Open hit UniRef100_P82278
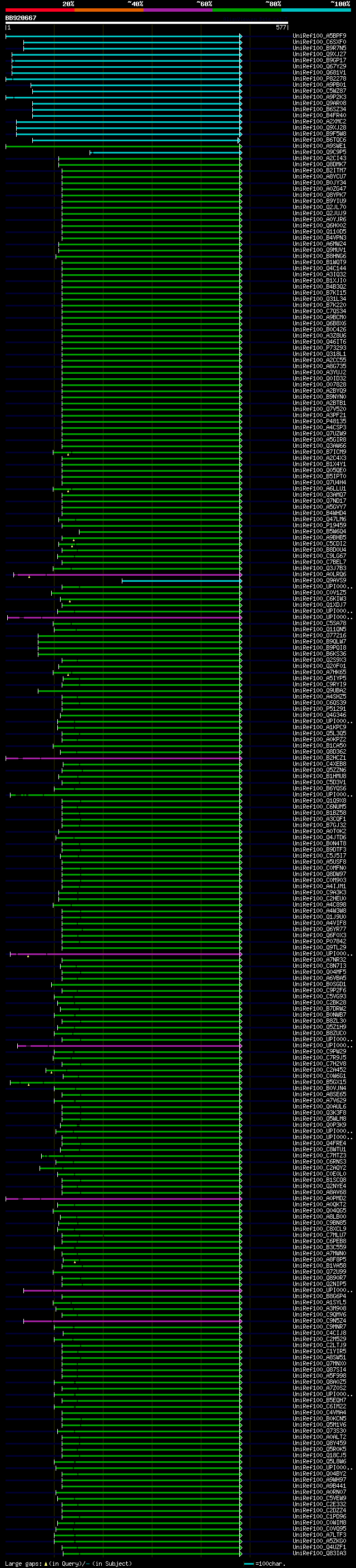This screenshot has width=356, height=1568. 319,78
